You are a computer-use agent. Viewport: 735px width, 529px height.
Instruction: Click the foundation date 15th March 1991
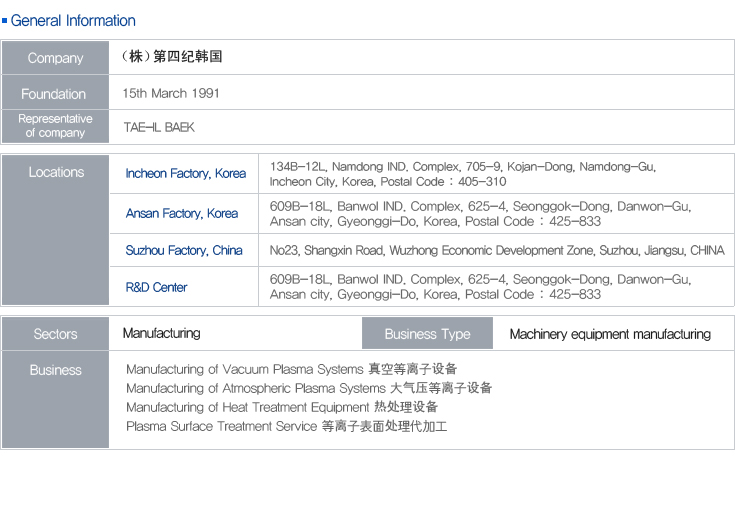(171, 93)
